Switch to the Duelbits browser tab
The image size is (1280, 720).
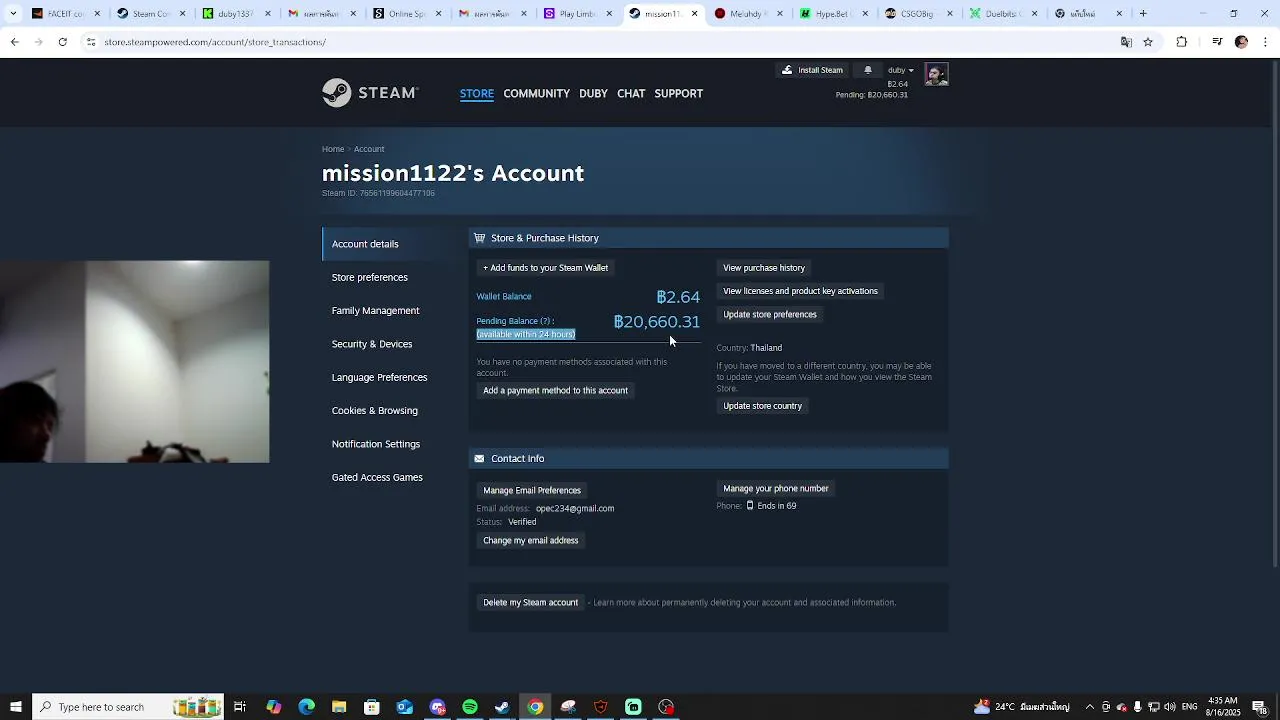point(1005,14)
